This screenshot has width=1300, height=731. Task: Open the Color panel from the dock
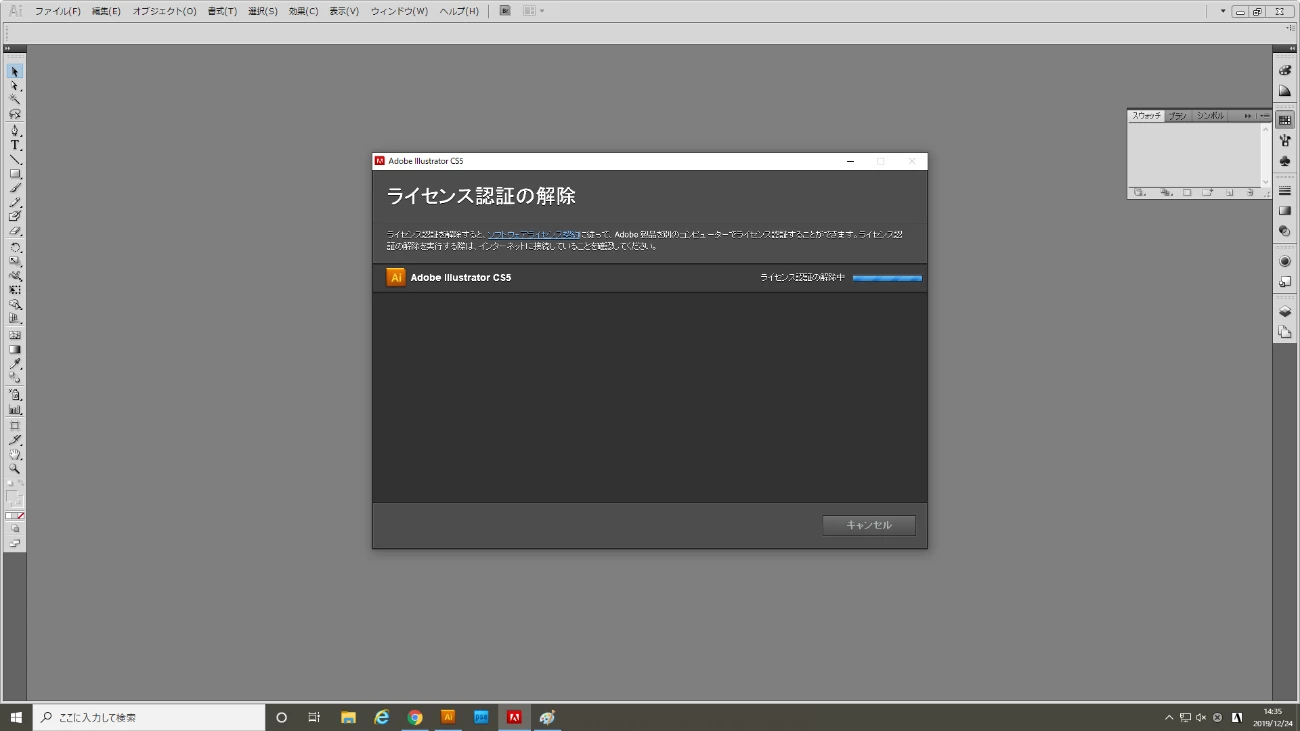pyautogui.click(x=1285, y=71)
